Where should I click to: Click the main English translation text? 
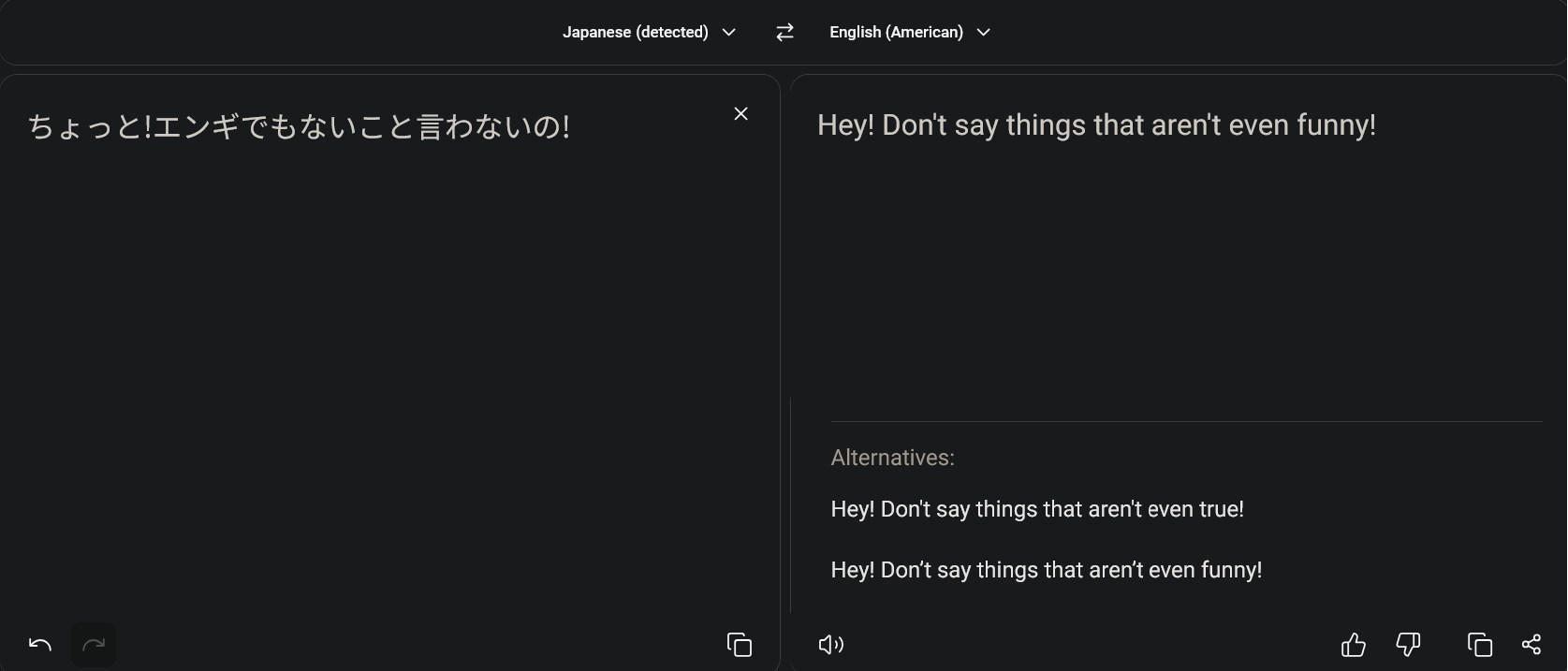(x=1096, y=125)
